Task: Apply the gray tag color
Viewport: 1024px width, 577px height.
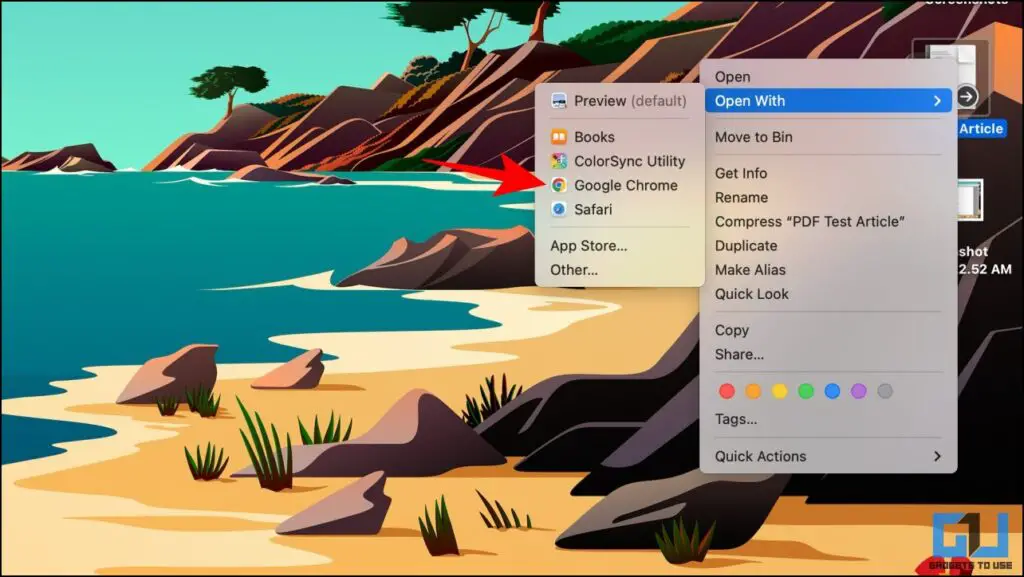Action: [885, 391]
